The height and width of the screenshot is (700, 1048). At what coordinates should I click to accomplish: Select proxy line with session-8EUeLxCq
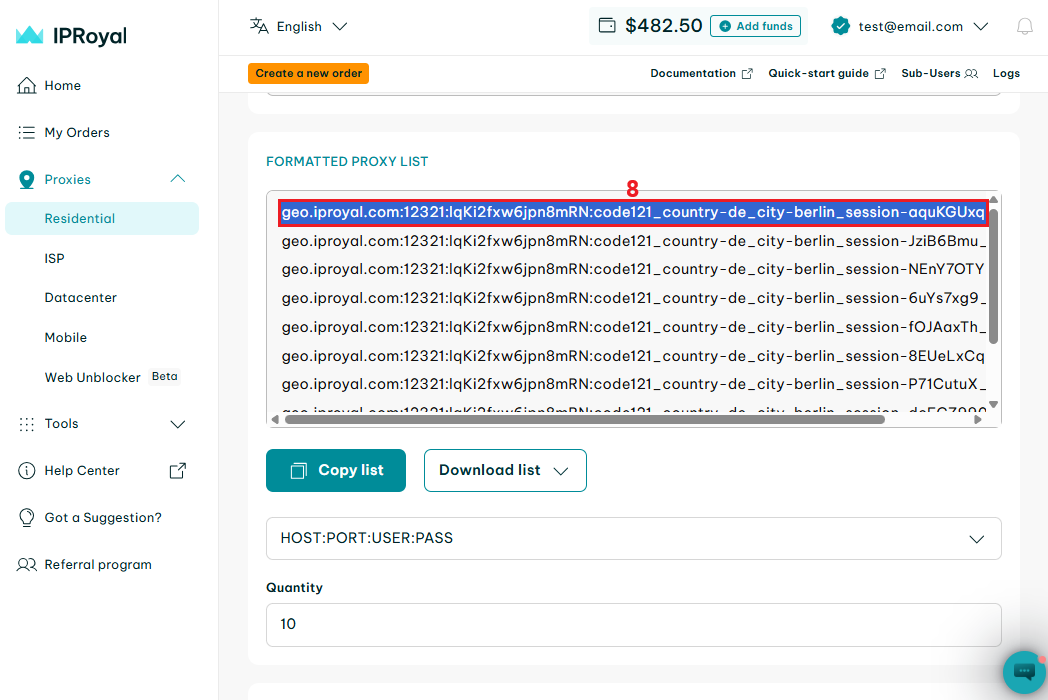pos(633,356)
